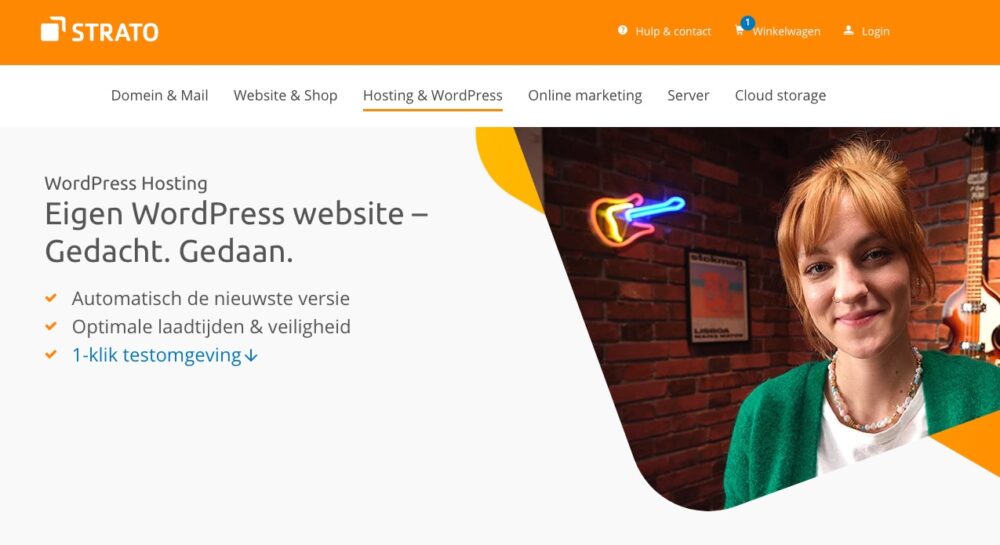Viewport: 1000px width, 545px height.
Task: Open the Hulp & contact link
Action: pos(673,31)
